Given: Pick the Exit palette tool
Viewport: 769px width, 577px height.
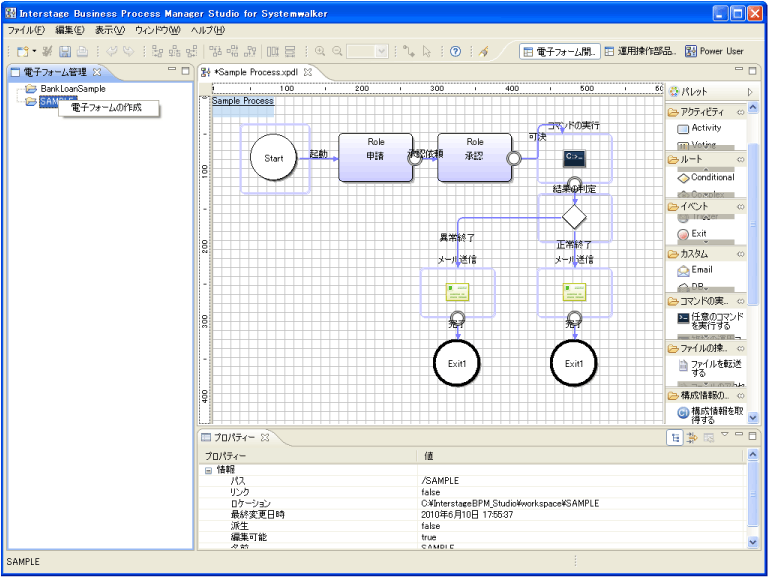Looking at the screenshot, I should tap(692, 234).
